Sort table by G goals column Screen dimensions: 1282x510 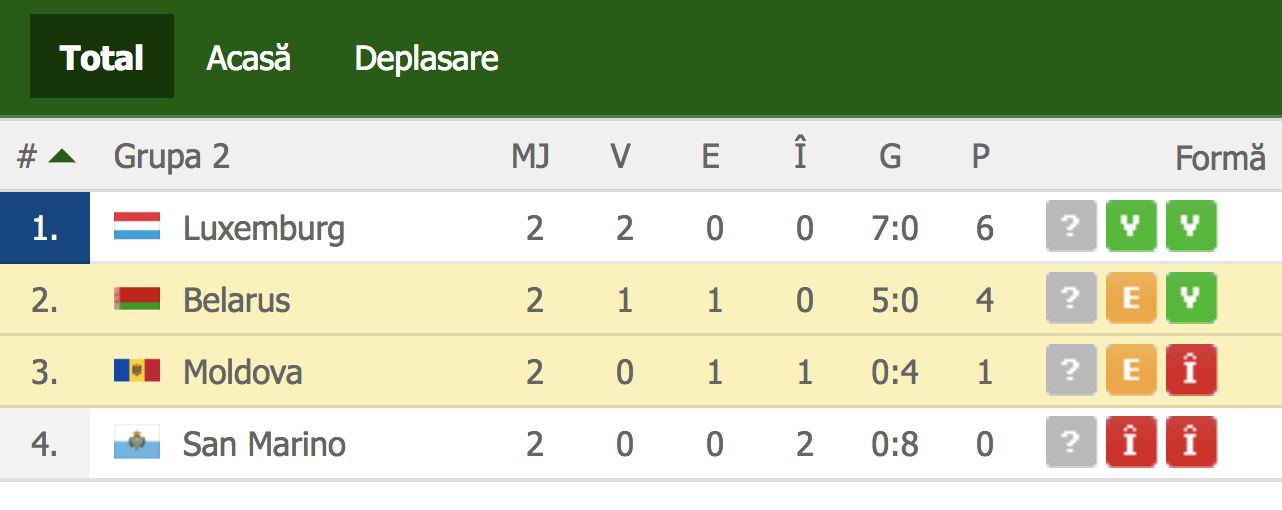pos(890,156)
